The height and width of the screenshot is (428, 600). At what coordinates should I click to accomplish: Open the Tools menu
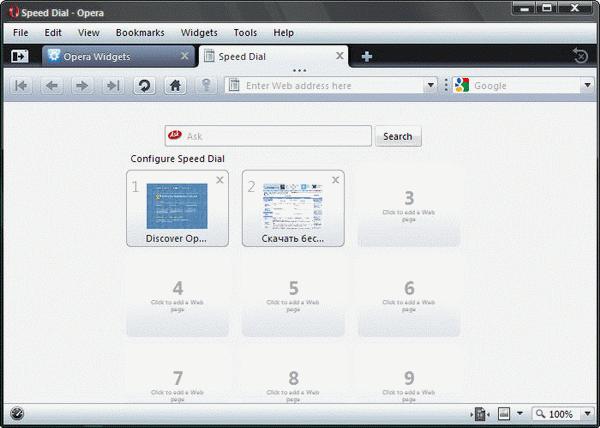click(245, 33)
